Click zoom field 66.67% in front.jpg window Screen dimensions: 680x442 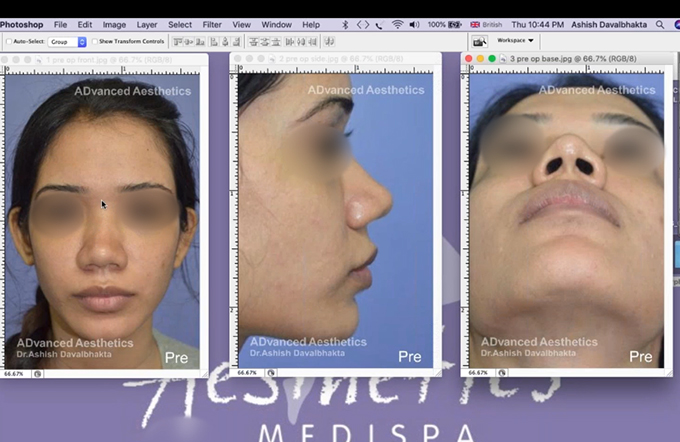16,374
